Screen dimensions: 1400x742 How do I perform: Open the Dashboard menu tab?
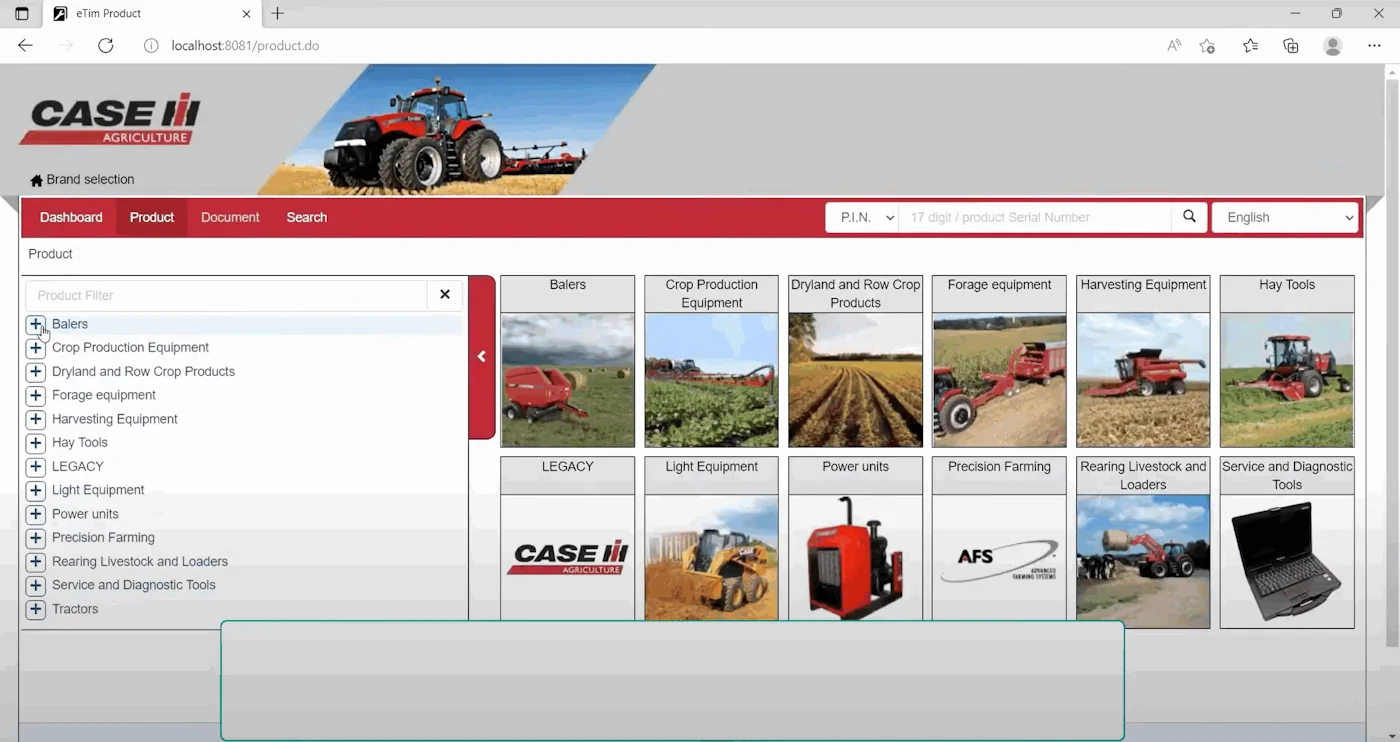tap(71, 217)
